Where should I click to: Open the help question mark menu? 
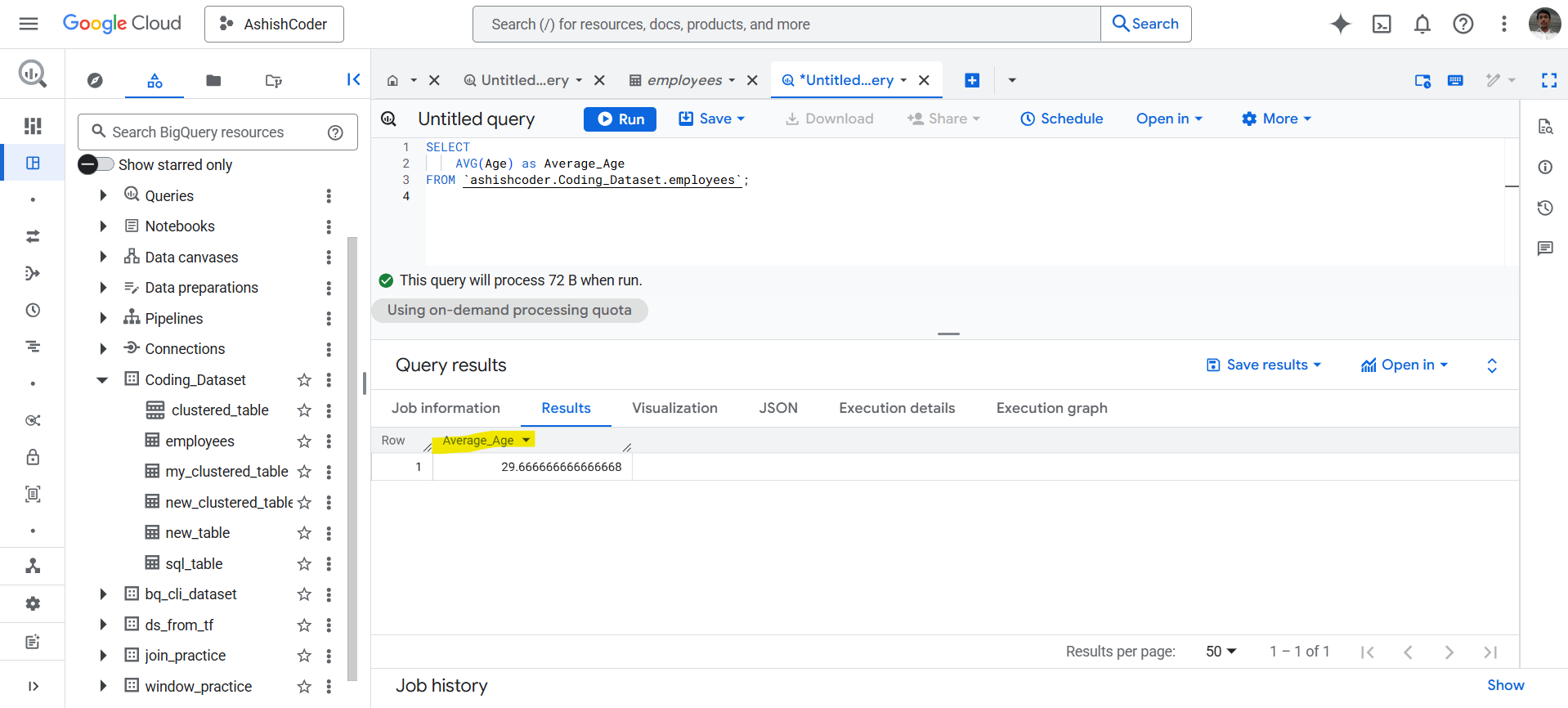tap(1463, 24)
